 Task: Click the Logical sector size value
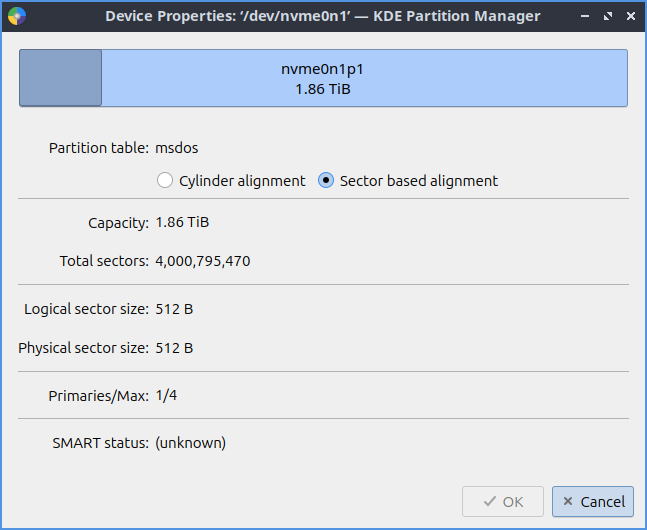click(174, 309)
